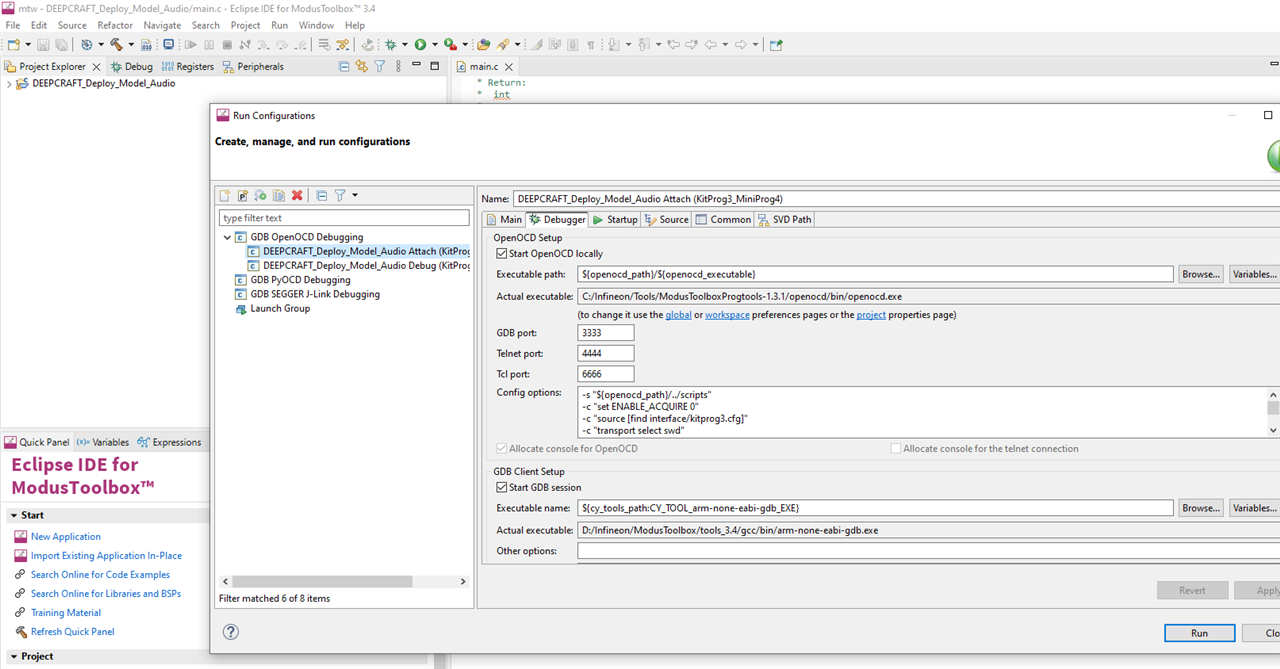Click the Project Explorer filter funnel icon
Viewport: 1280px width, 669px height.
pos(379,66)
